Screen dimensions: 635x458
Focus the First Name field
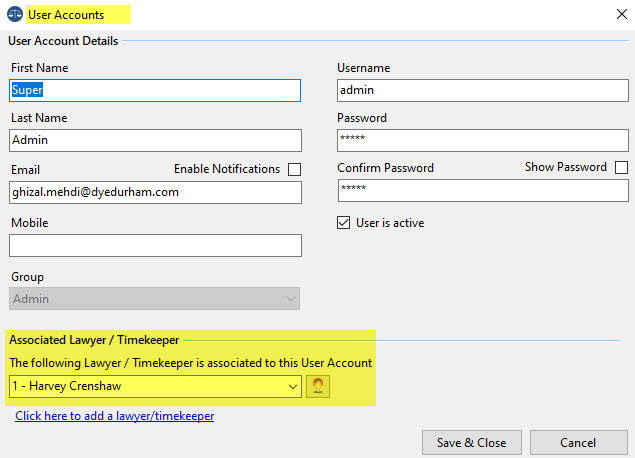point(155,90)
